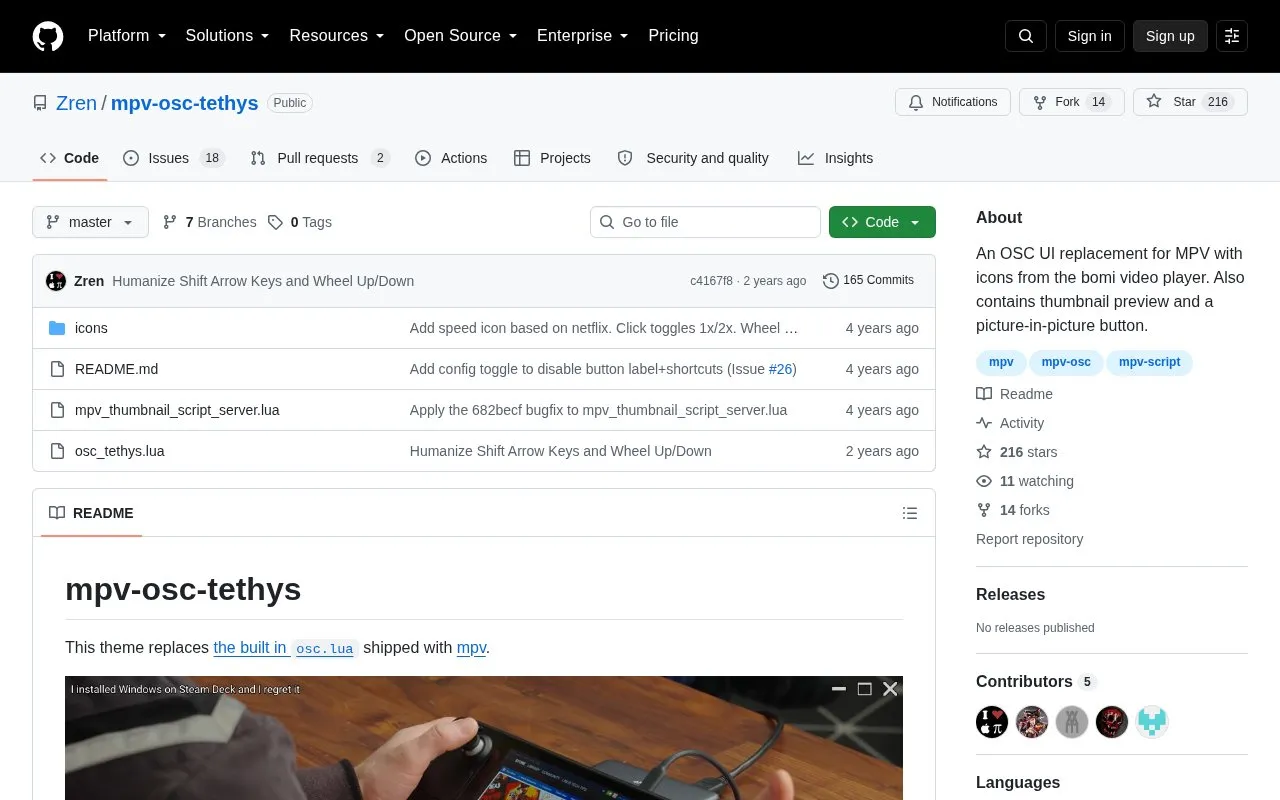Fork this repository
Screen dimensions: 1280x800
point(1071,102)
